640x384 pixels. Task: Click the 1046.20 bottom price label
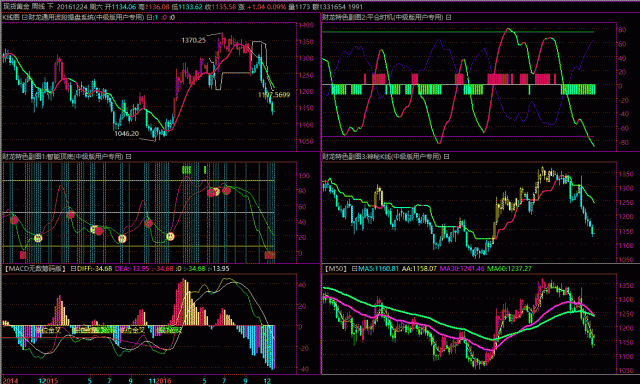pos(127,133)
